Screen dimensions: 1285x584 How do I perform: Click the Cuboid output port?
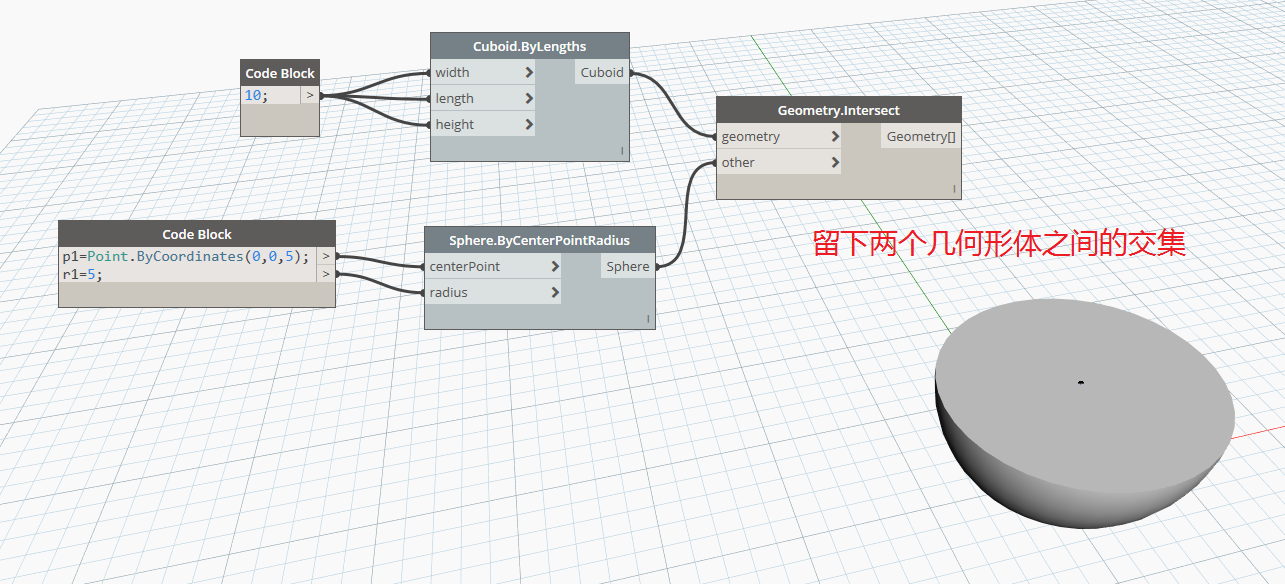pos(602,73)
